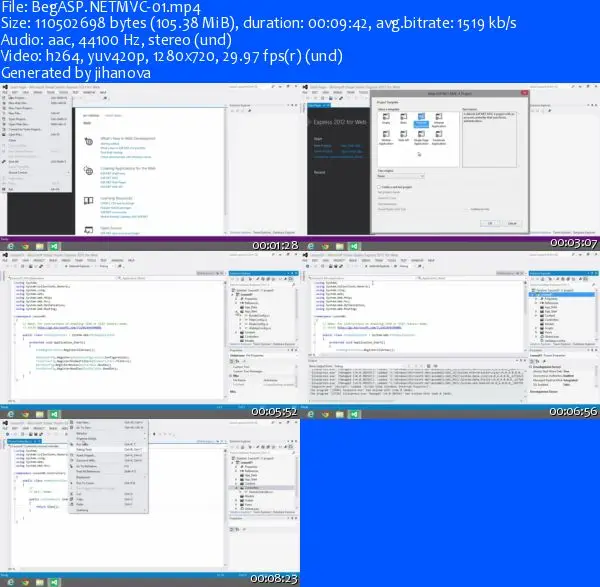
Task: Click the Start Page vertical scrollbar in 00:01:28 frame
Action: point(225,170)
